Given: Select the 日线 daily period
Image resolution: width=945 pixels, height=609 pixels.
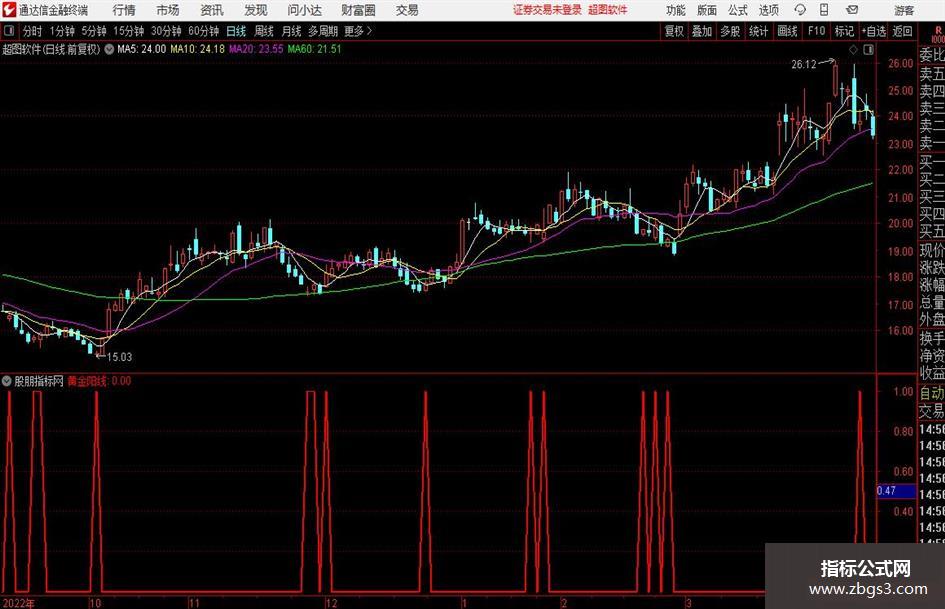Looking at the screenshot, I should 236,31.
